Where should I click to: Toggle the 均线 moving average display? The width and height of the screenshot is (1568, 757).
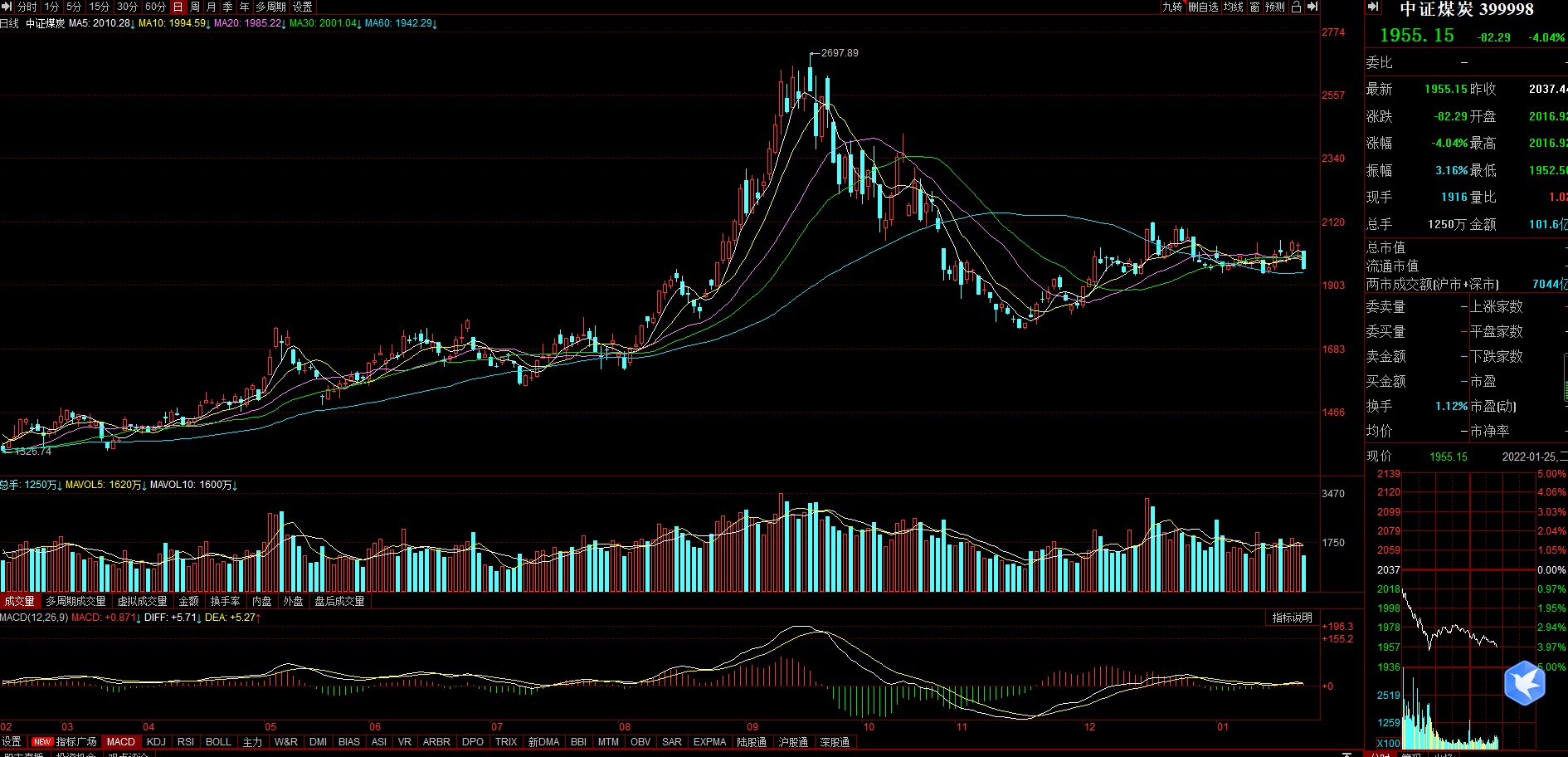point(1233,7)
